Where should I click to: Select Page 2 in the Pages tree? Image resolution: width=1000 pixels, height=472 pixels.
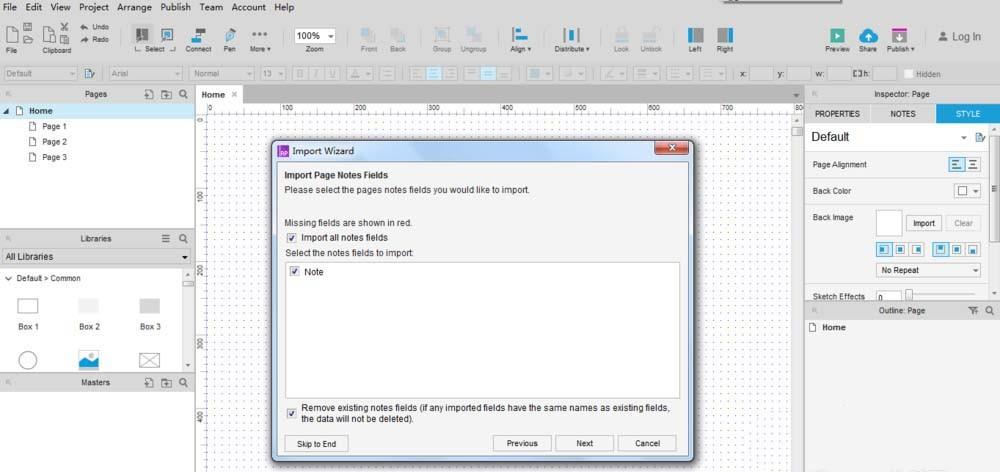coord(54,142)
